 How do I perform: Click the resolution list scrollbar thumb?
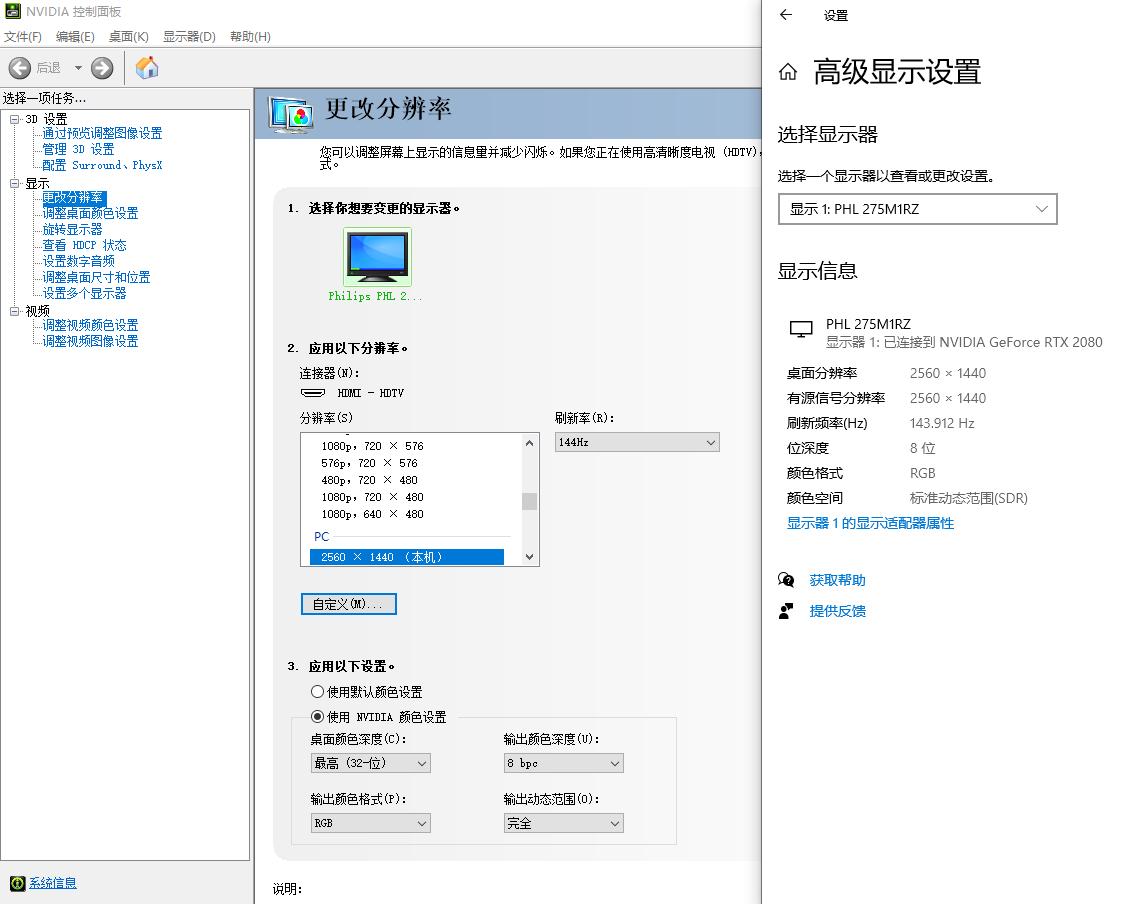click(x=529, y=502)
